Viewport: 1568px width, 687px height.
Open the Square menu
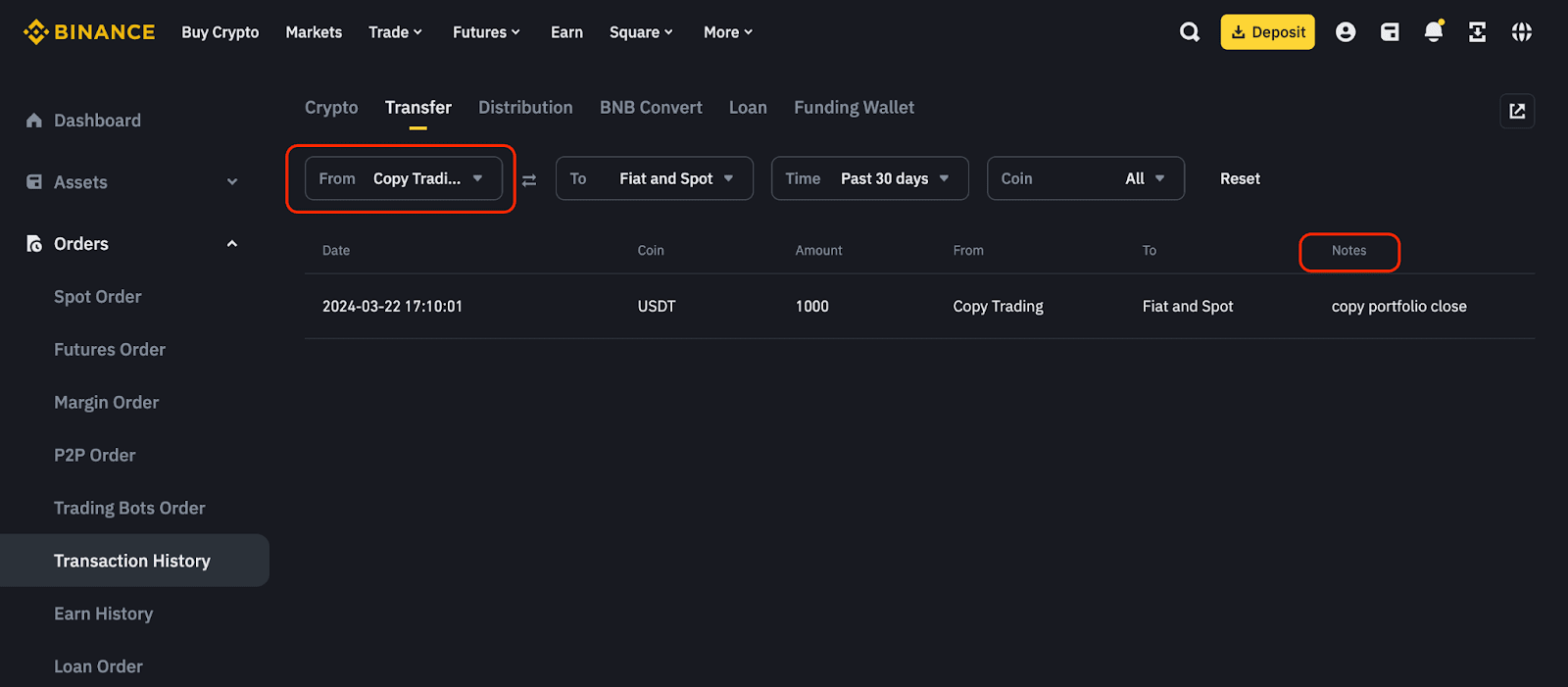[641, 32]
